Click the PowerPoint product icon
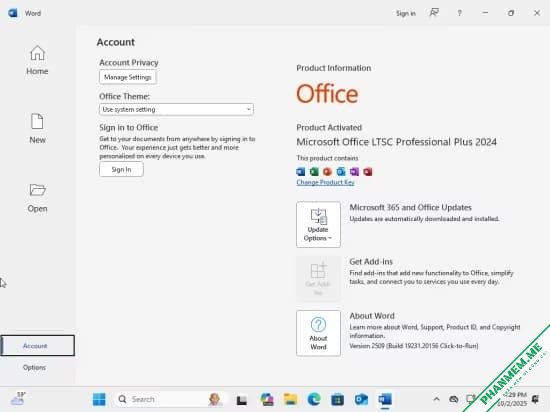Image resolution: width=550 pixels, height=412 pixels. (327, 172)
